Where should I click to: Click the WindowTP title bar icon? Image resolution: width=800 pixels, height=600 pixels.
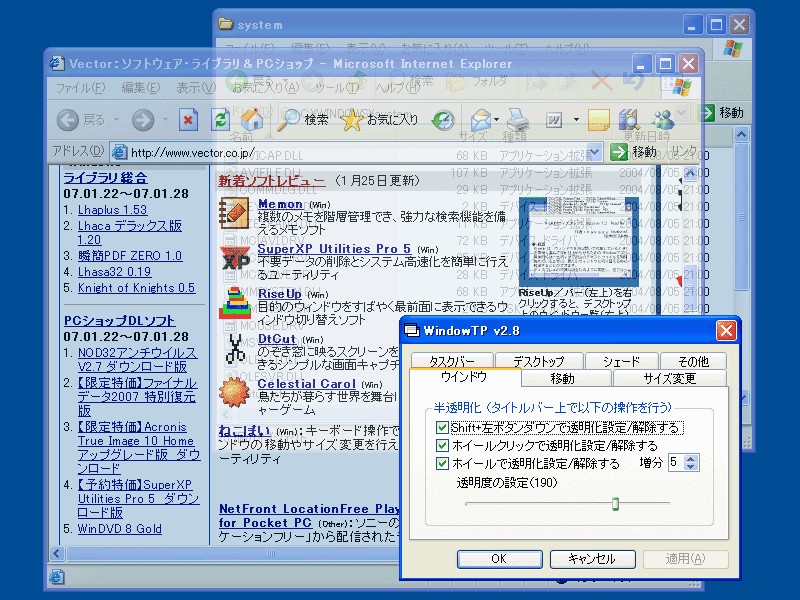(412, 331)
